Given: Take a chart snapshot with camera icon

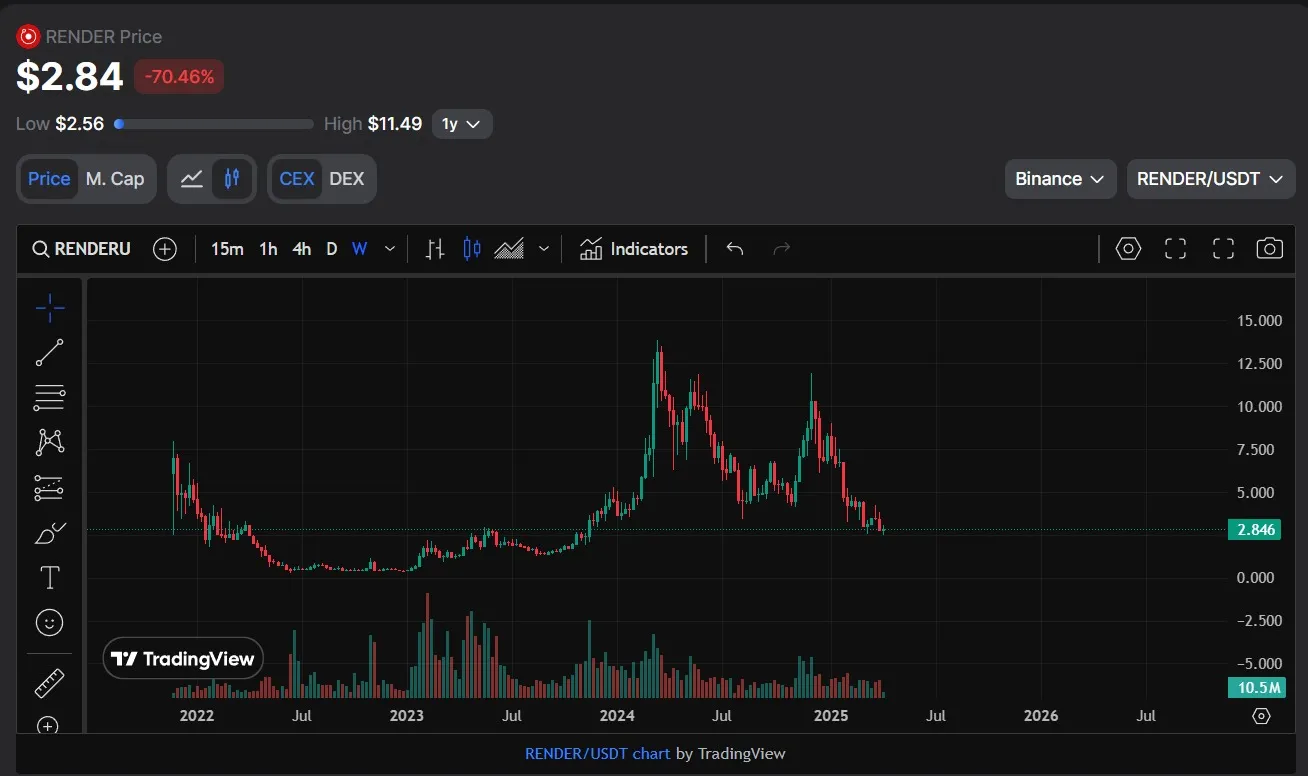Looking at the screenshot, I should pos(1269,249).
